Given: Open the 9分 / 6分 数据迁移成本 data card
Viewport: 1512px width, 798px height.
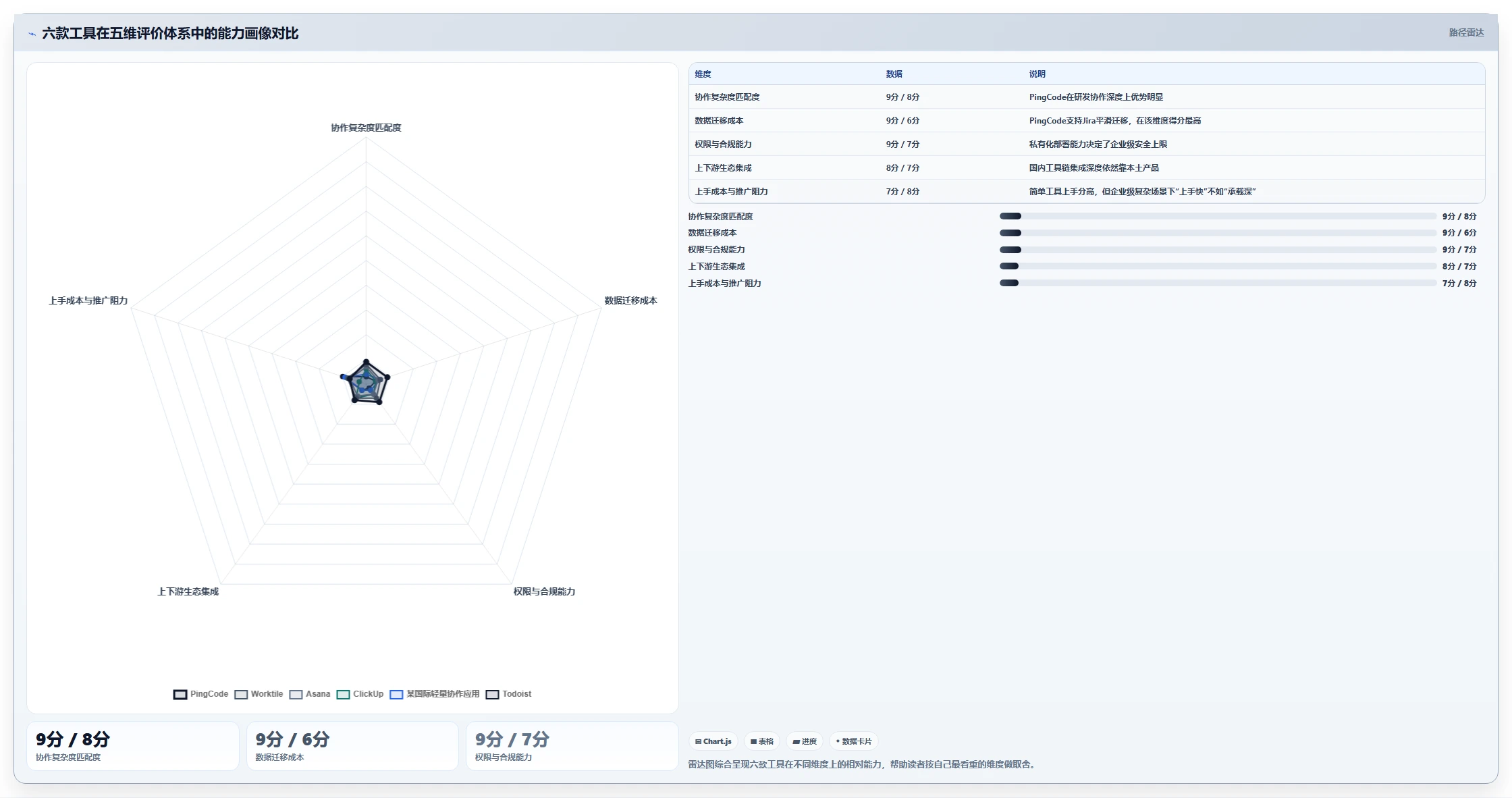Looking at the screenshot, I should [x=352, y=746].
